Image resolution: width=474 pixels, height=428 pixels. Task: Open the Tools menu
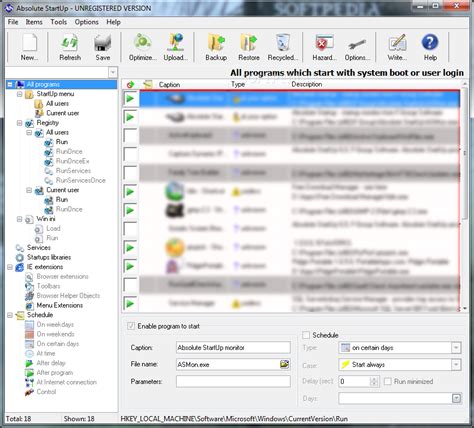[x=59, y=22]
